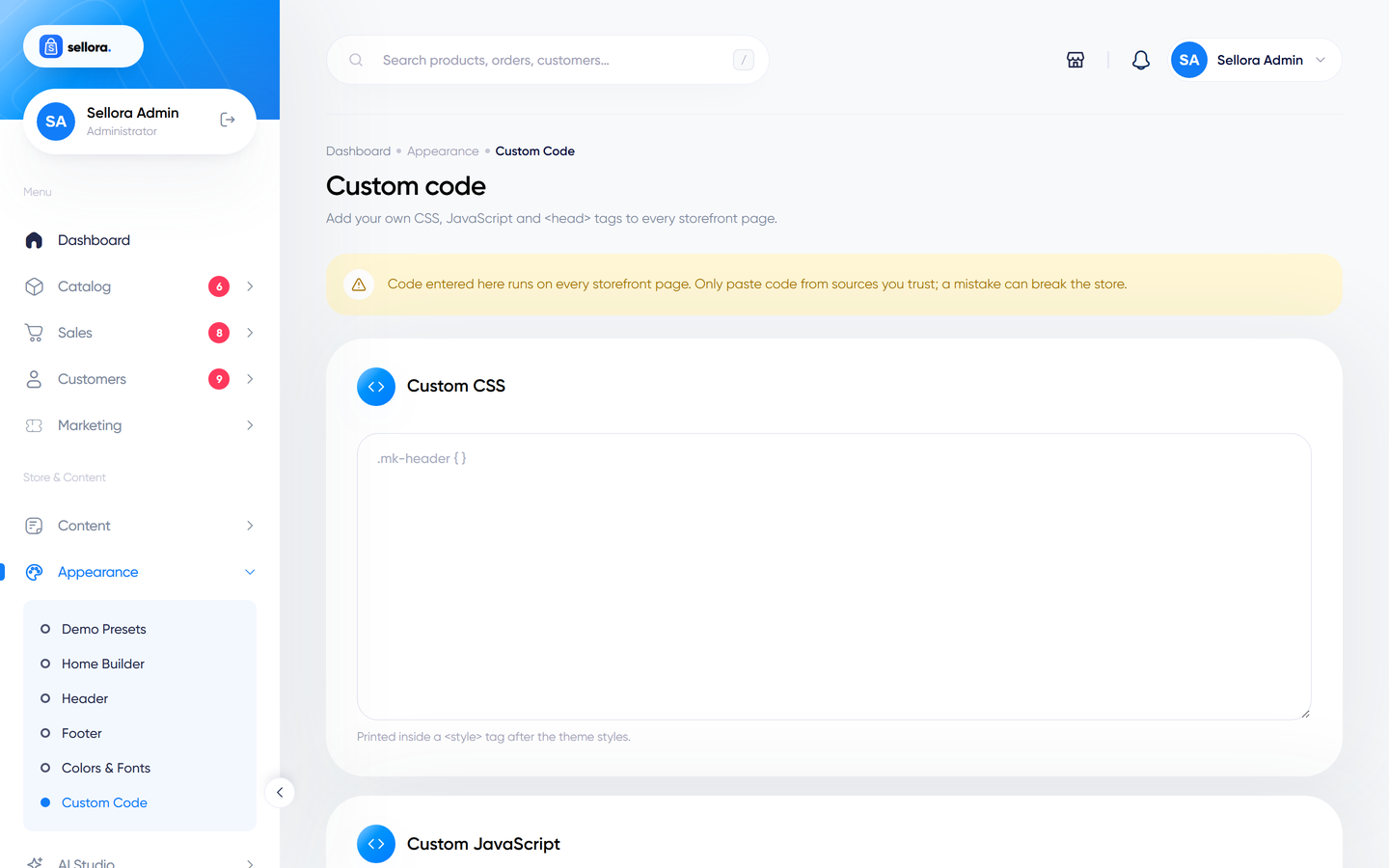Click the Custom CSS code icon

376,387
